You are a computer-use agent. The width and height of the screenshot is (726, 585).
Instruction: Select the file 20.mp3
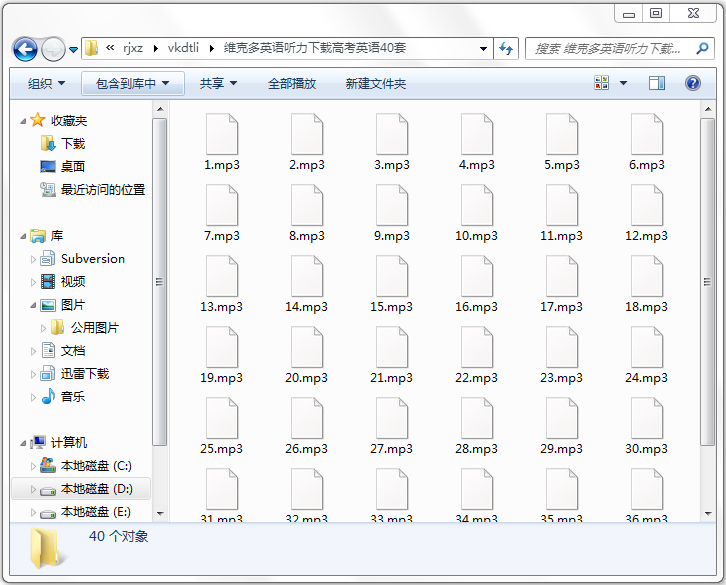[x=307, y=355]
